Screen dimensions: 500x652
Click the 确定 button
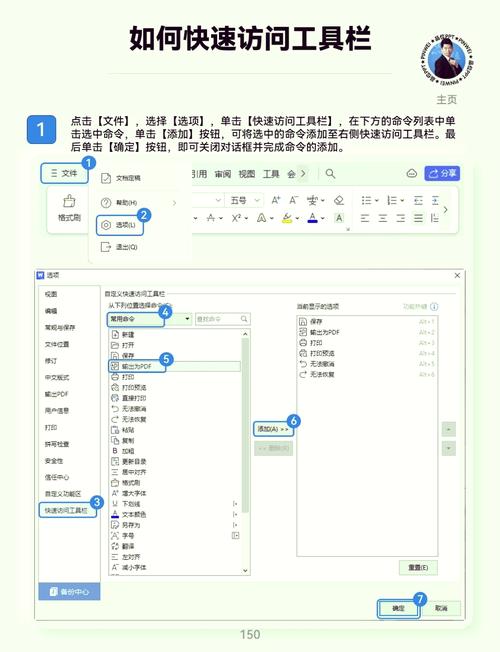(398, 608)
